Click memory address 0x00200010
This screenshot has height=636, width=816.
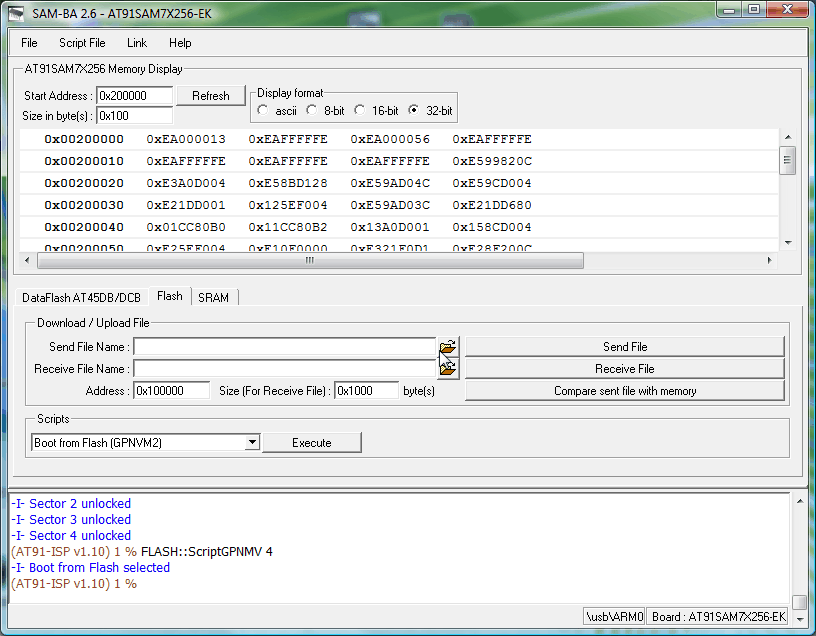pos(84,161)
